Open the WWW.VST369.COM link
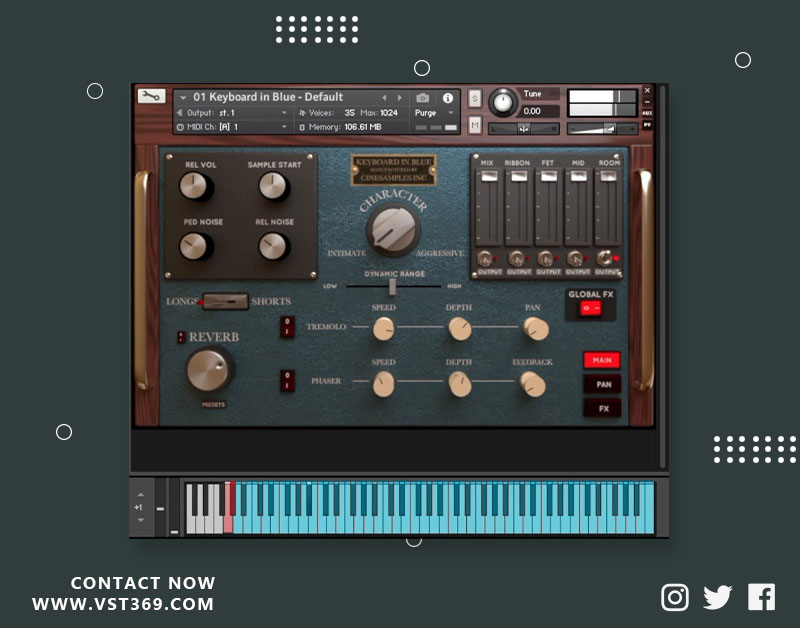This screenshot has height=628, width=800. click(123, 604)
